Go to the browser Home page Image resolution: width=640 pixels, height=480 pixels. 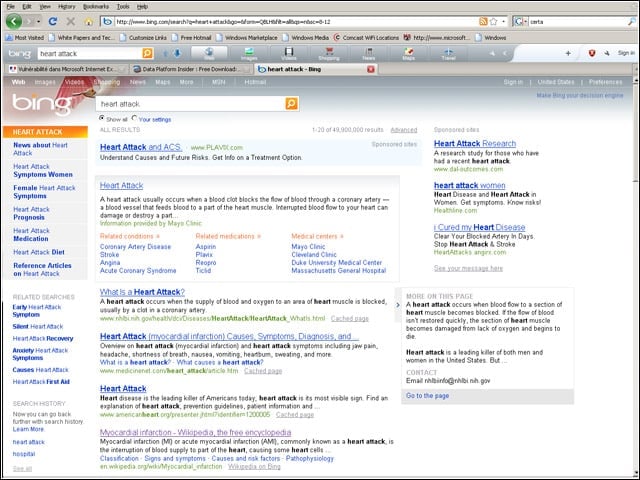click(89, 22)
